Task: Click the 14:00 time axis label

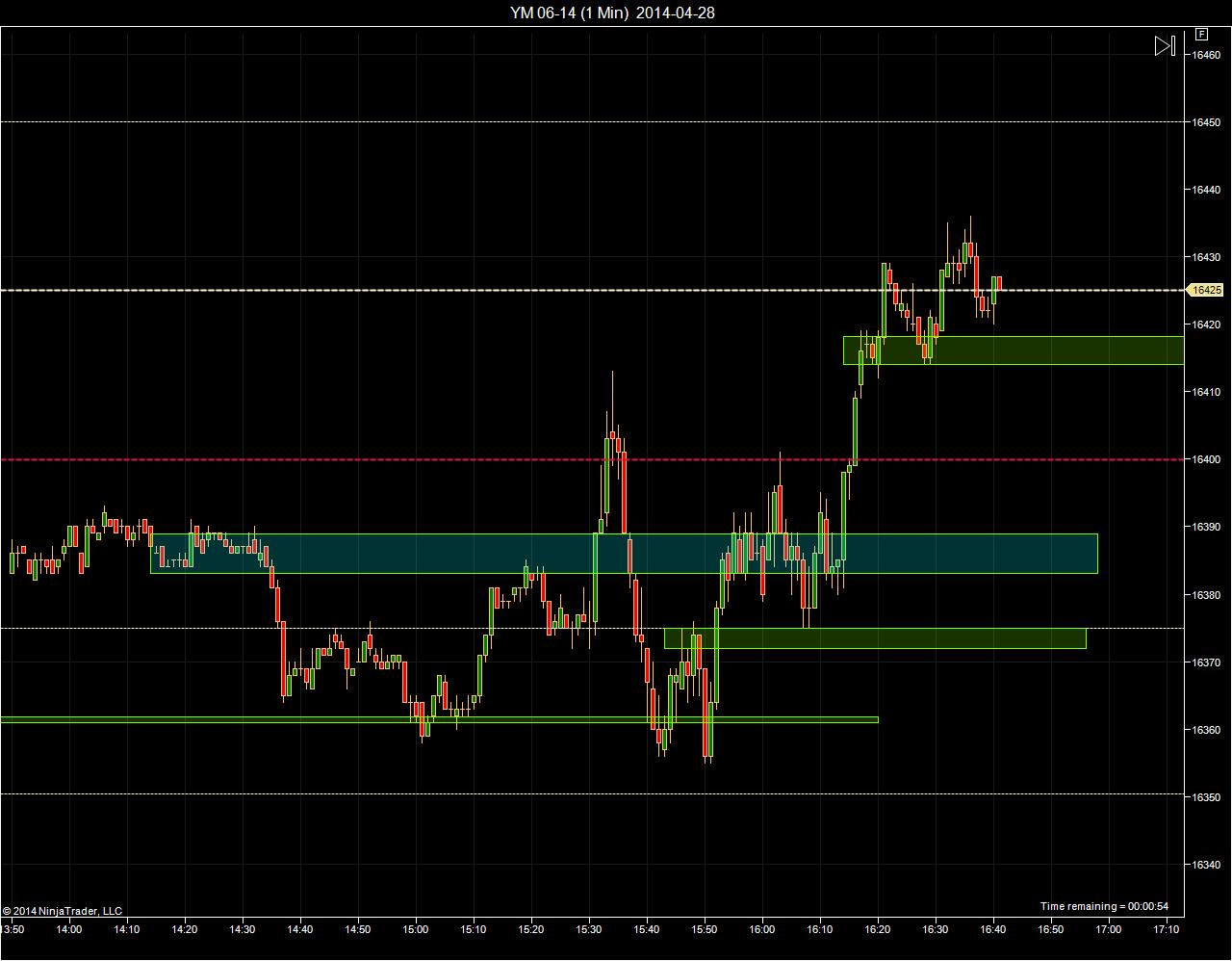Action: 69,929
